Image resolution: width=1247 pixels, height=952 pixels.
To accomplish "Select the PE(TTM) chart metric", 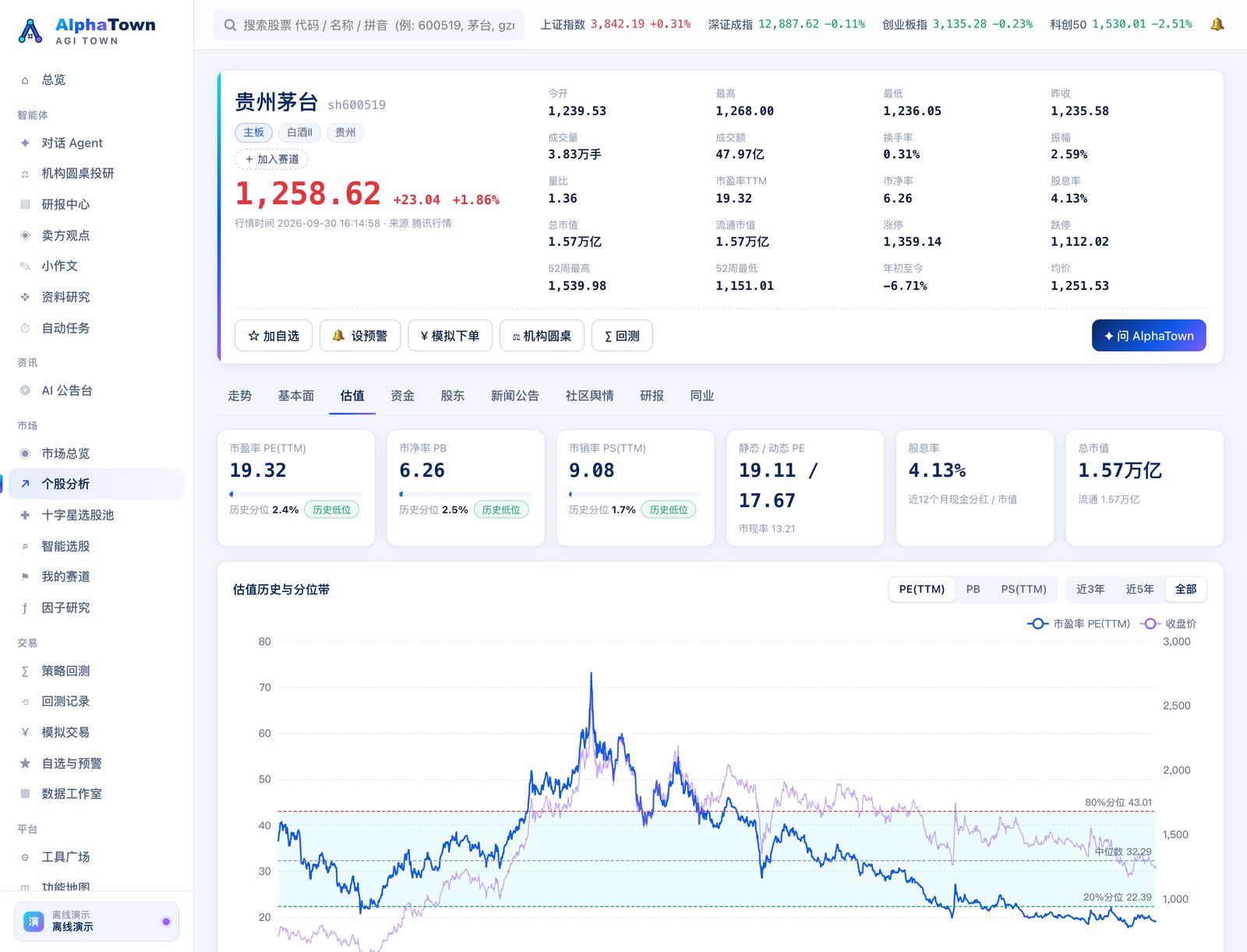I will (x=921, y=589).
